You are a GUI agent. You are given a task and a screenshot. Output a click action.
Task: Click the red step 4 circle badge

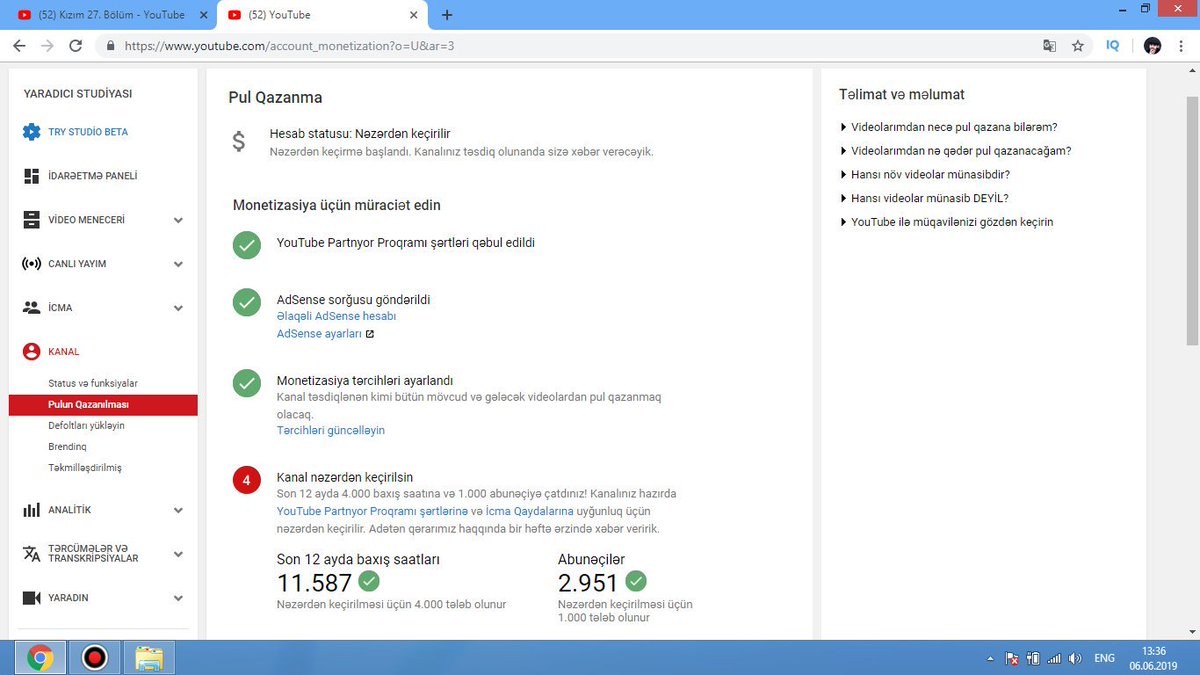click(x=246, y=481)
